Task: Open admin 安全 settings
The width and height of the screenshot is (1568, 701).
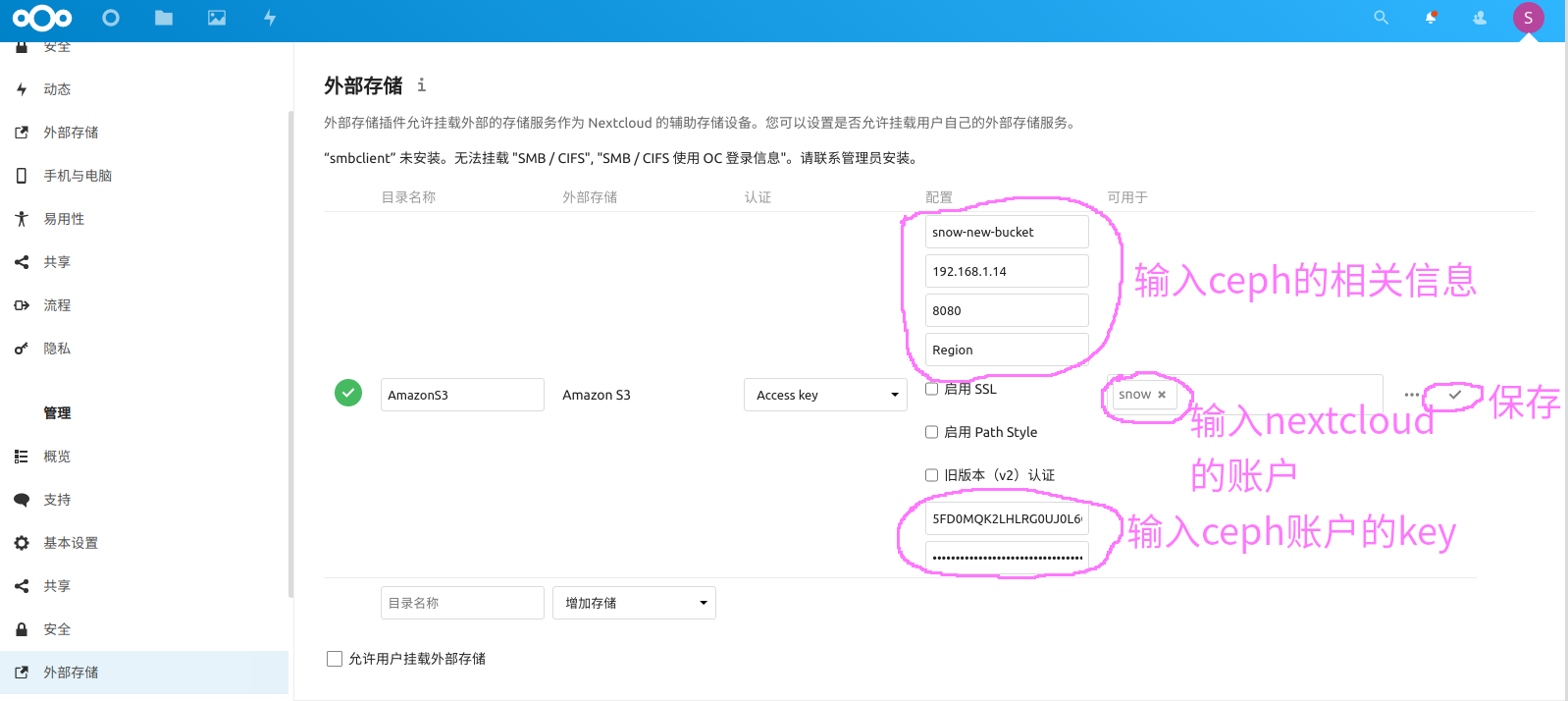Action: coord(57,629)
